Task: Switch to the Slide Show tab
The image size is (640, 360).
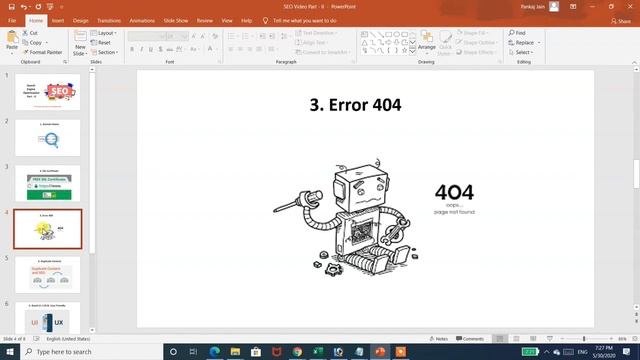Action: [176, 20]
